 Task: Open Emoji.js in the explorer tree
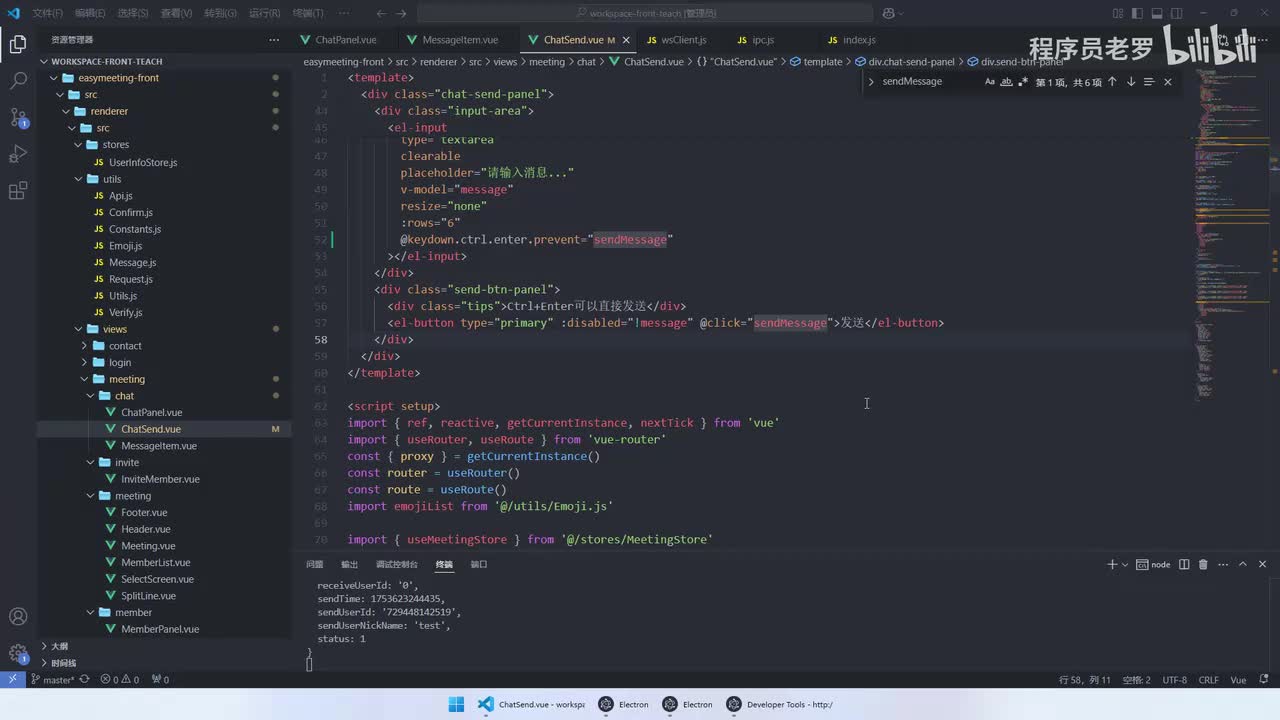point(125,246)
